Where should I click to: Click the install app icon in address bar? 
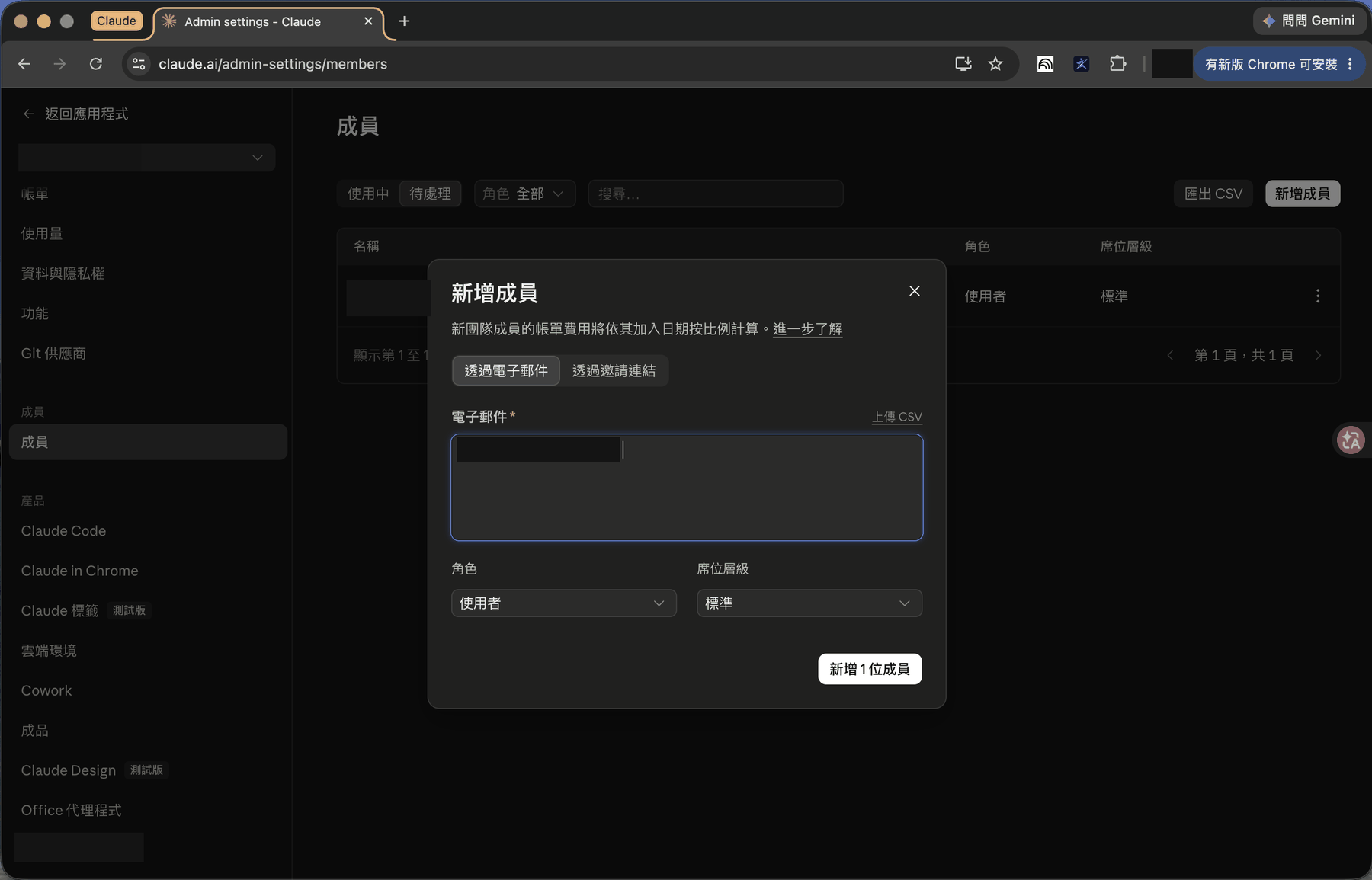tap(963, 64)
